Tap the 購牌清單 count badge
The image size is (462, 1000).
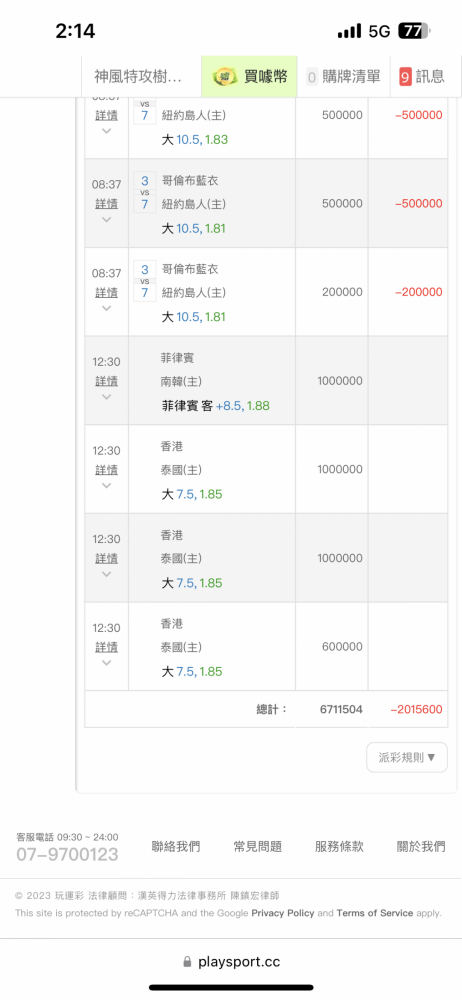pos(312,77)
